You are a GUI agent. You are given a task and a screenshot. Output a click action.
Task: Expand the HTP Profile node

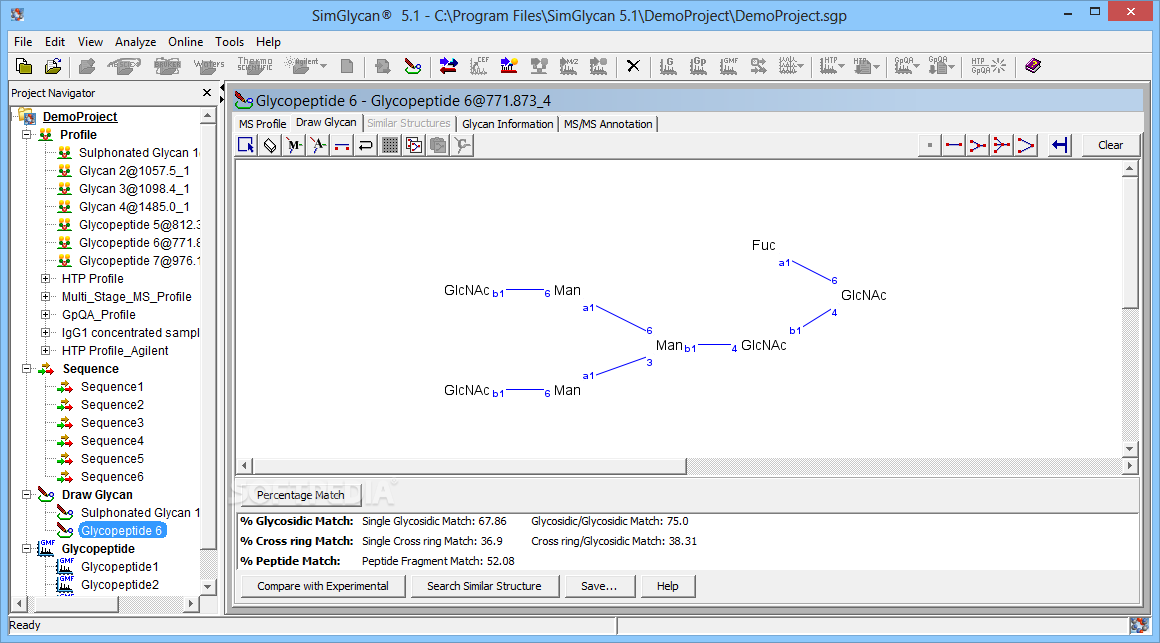click(x=45, y=279)
